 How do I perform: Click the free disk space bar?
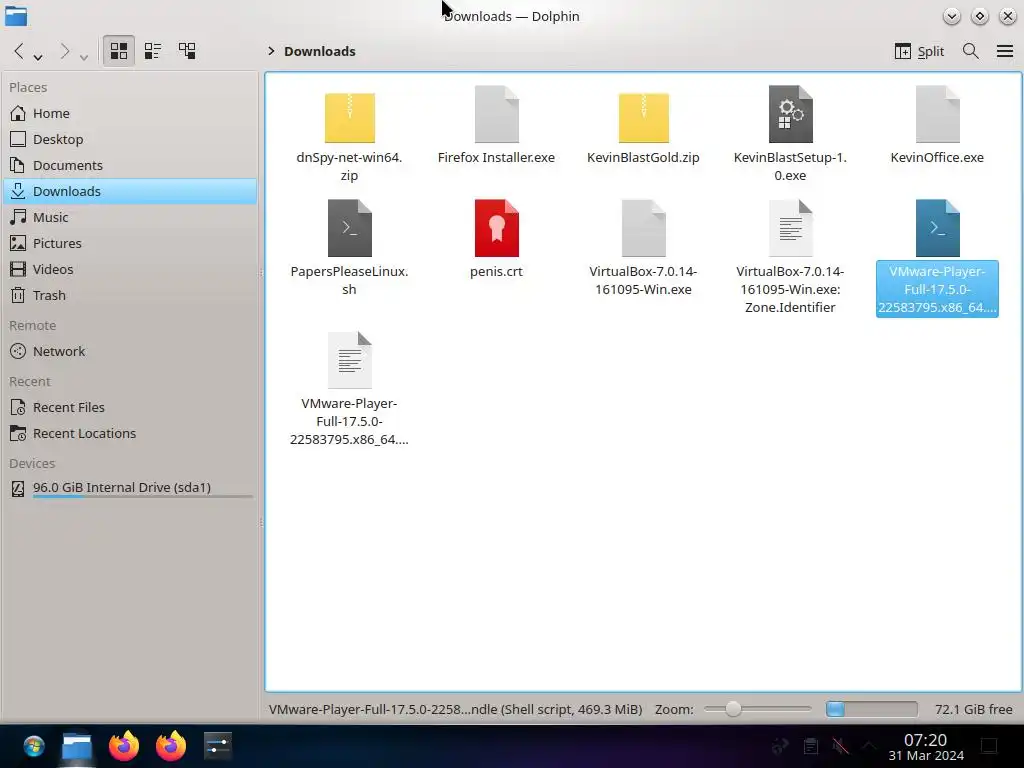[871, 709]
